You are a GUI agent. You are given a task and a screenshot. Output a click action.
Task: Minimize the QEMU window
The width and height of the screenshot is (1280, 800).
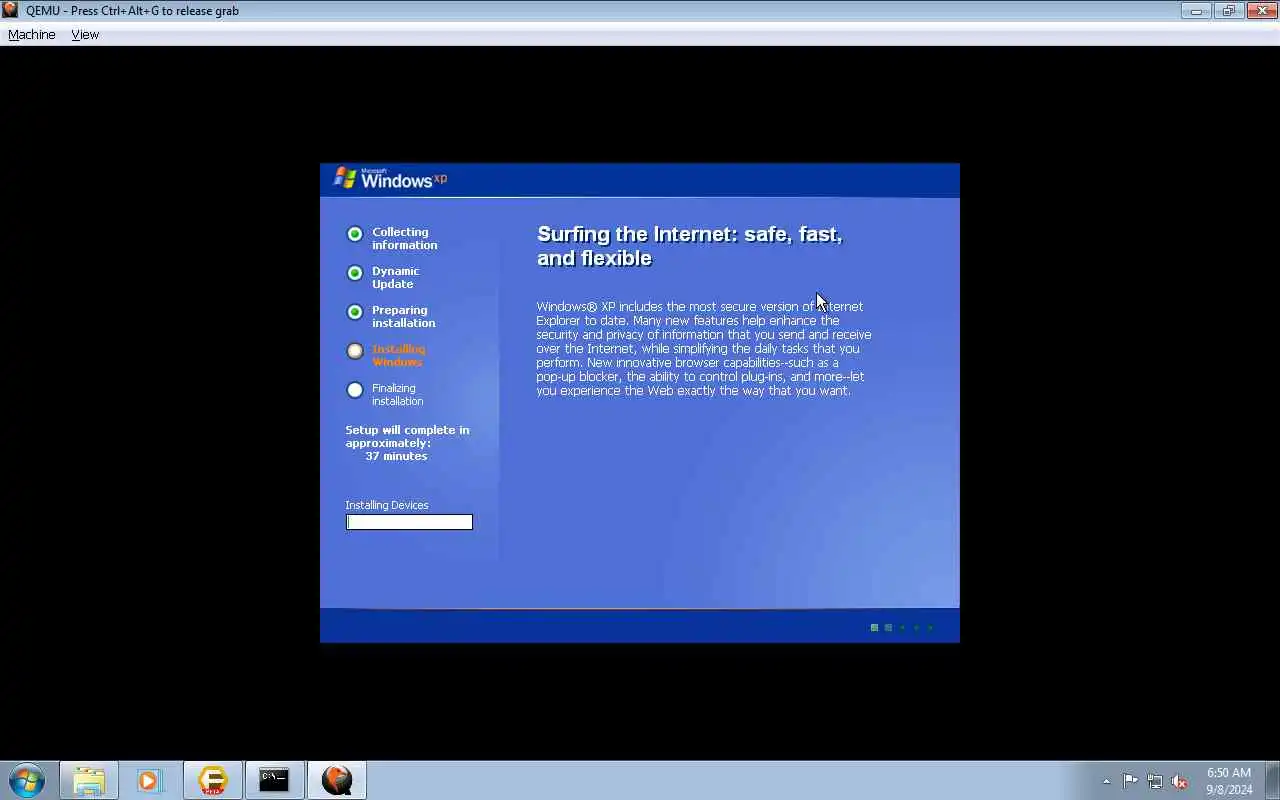click(1195, 11)
